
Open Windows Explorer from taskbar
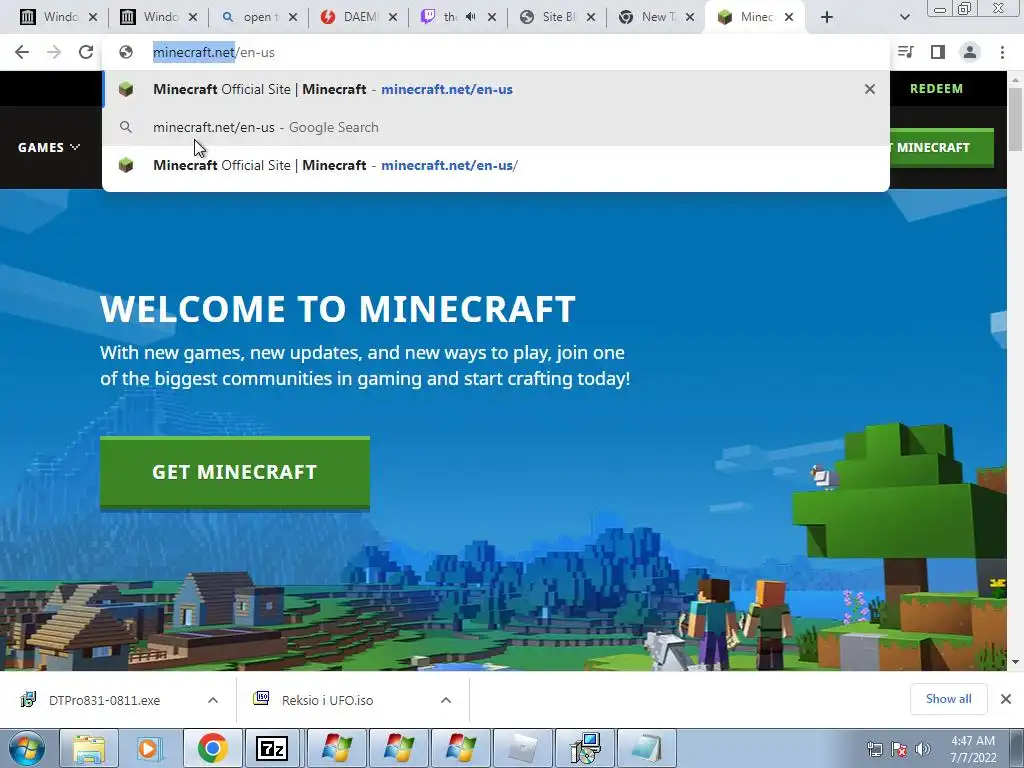pyautogui.click(x=89, y=748)
